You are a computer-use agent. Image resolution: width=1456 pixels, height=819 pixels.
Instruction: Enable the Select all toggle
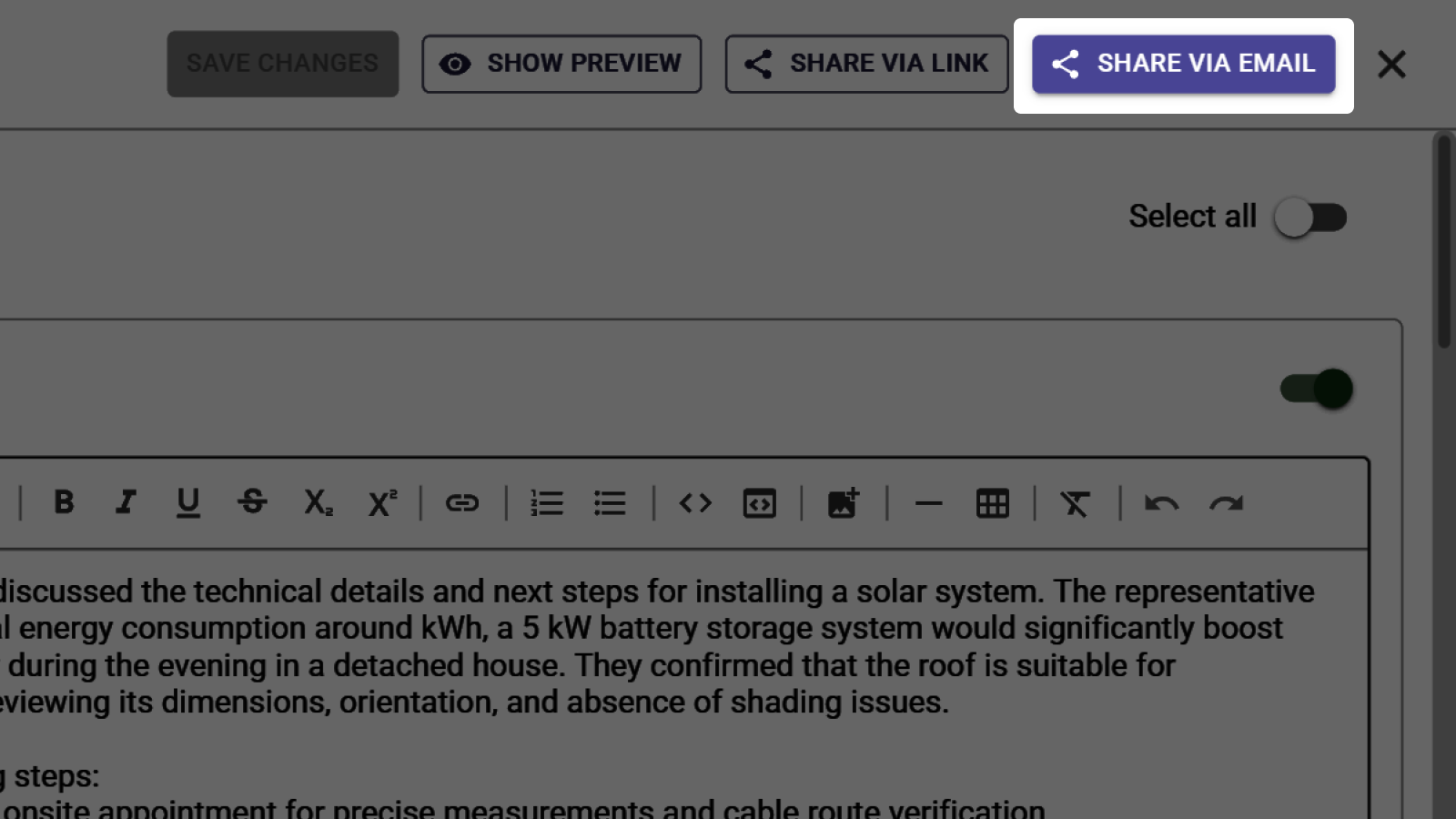[1309, 217]
